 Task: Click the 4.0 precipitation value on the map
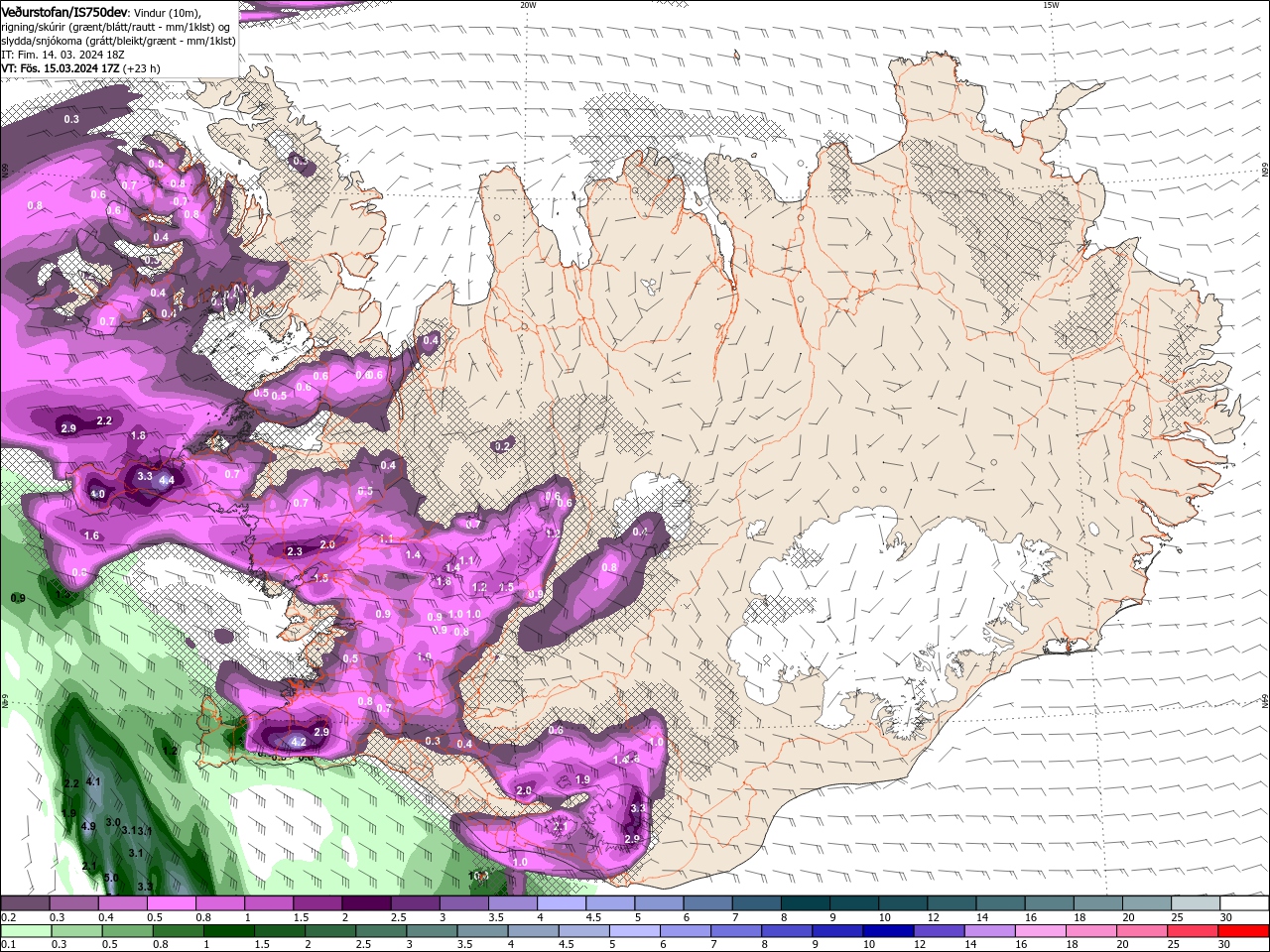[97, 494]
